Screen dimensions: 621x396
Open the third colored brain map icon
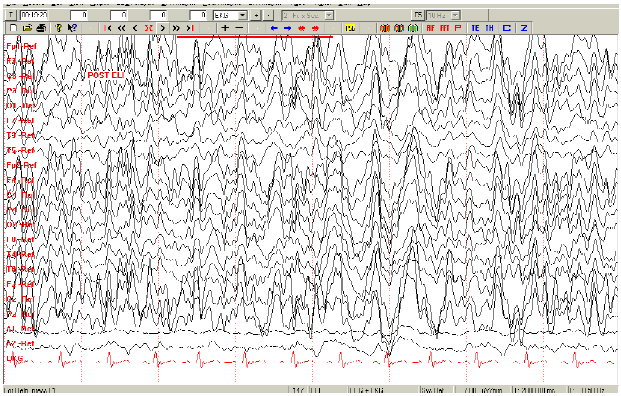(413, 28)
